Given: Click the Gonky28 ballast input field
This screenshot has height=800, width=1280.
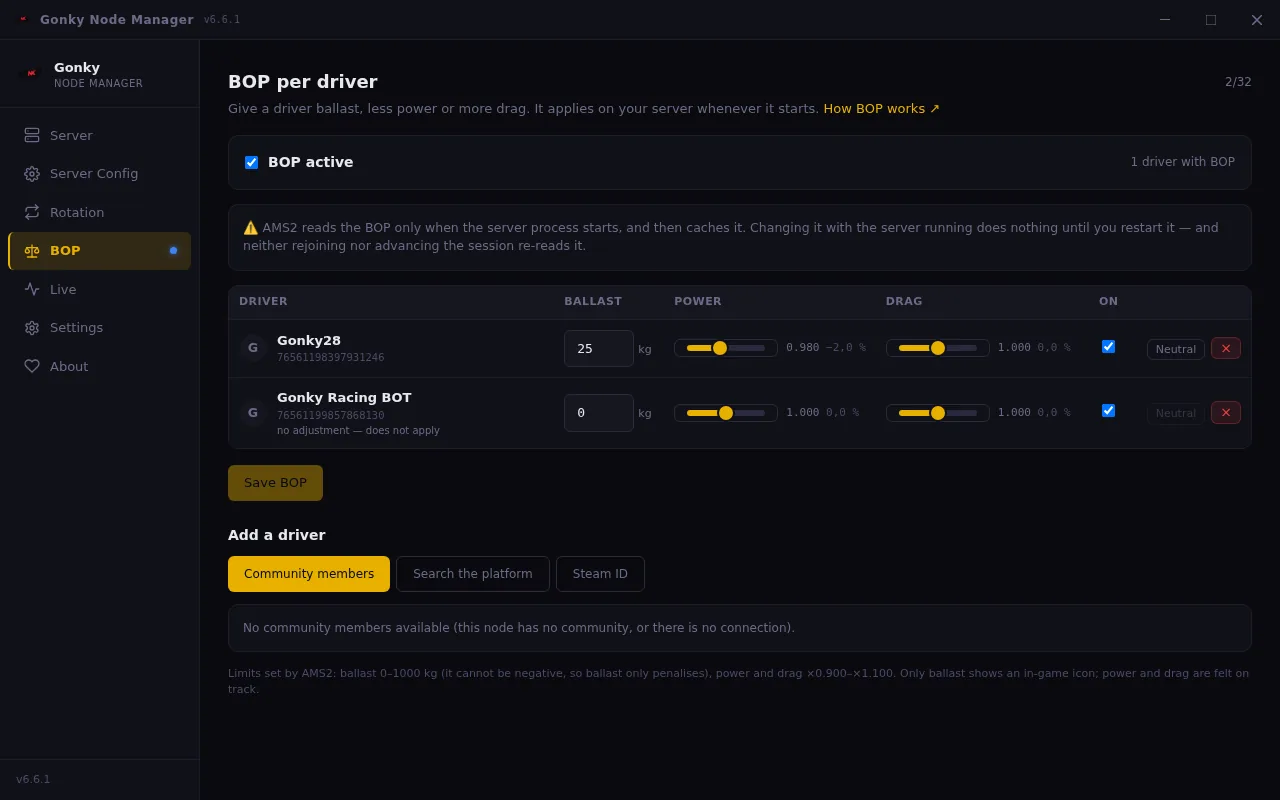Looking at the screenshot, I should [599, 349].
